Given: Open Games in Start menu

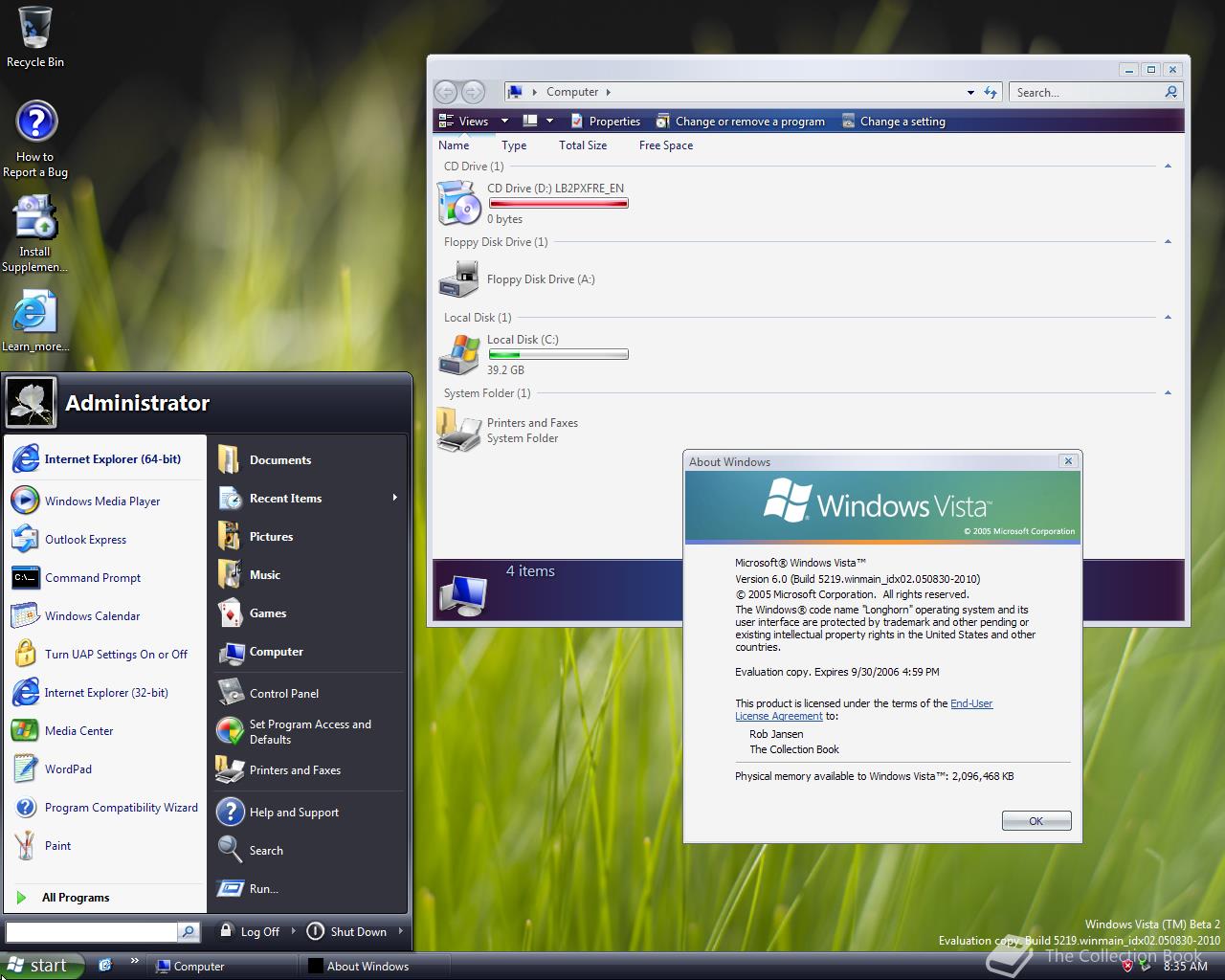Looking at the screenshot, I should (308, 613).
